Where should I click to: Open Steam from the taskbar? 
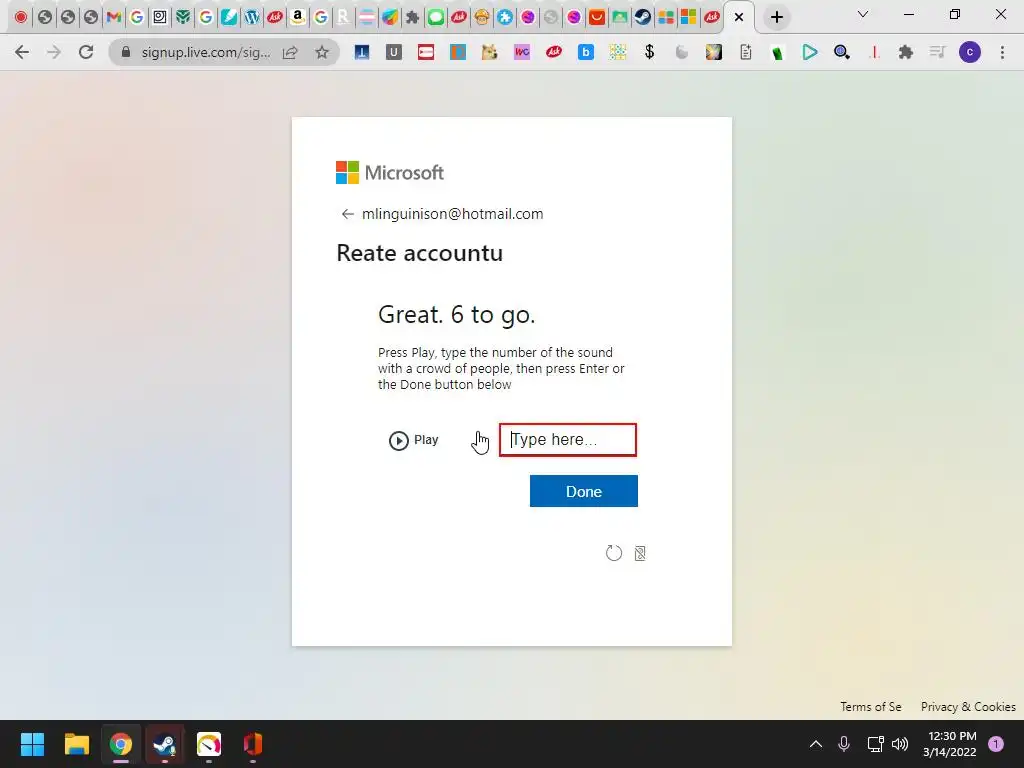tap(165, 744)
